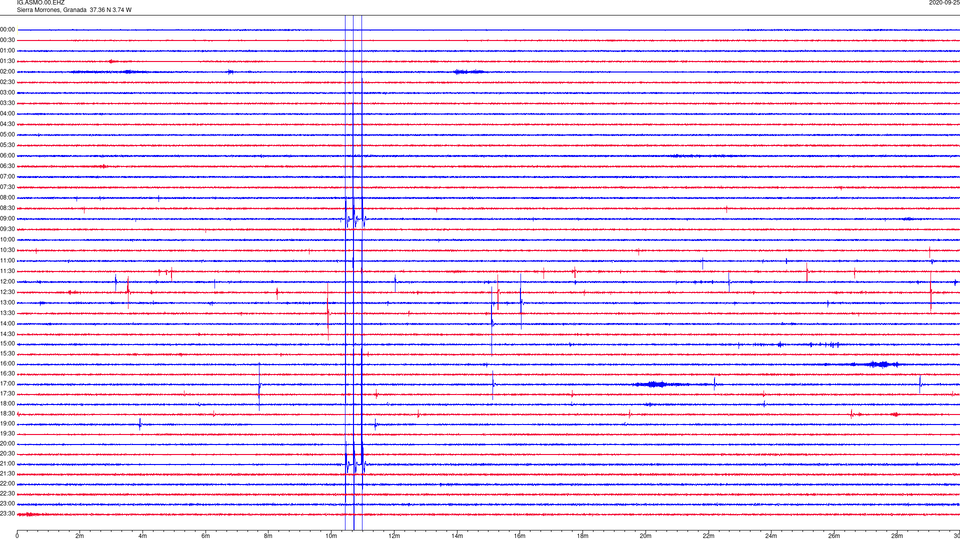Select the 13:30 row time
Image resolution: width=960 pixels, height=540 pixels.
[x=8, y=313]
